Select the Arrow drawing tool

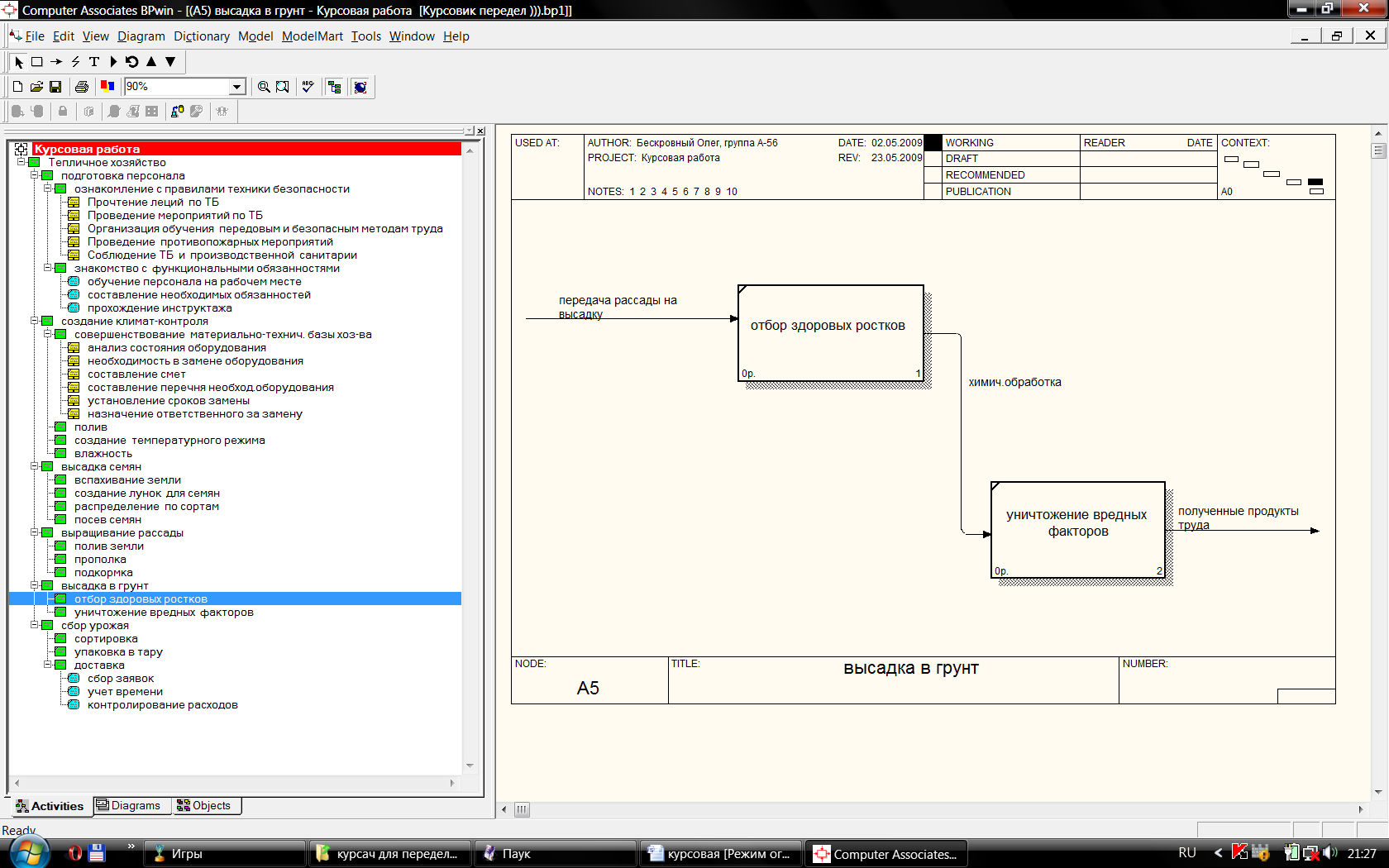point(56,62)
